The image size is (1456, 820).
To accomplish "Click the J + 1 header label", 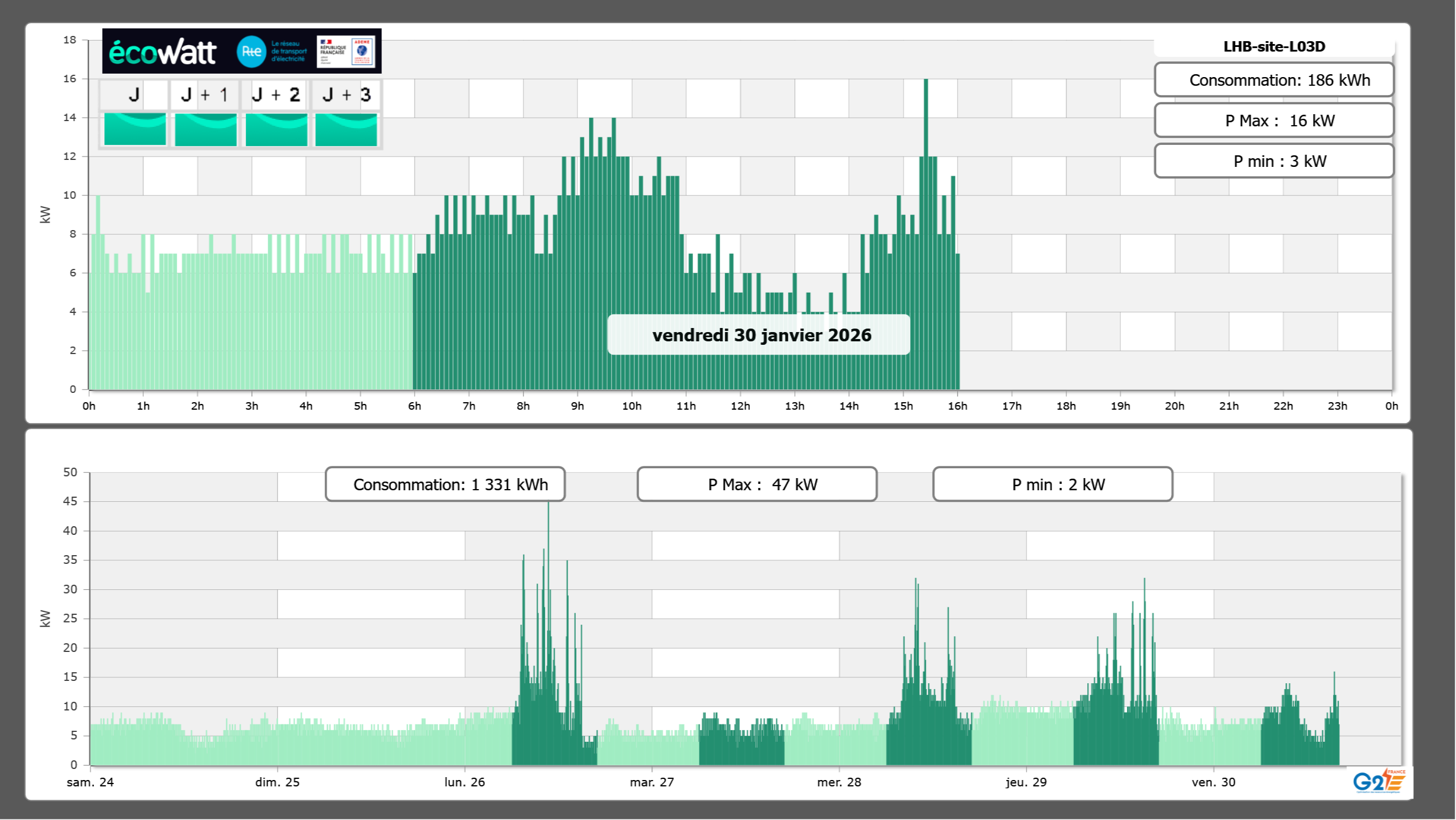I will [205, 94].
